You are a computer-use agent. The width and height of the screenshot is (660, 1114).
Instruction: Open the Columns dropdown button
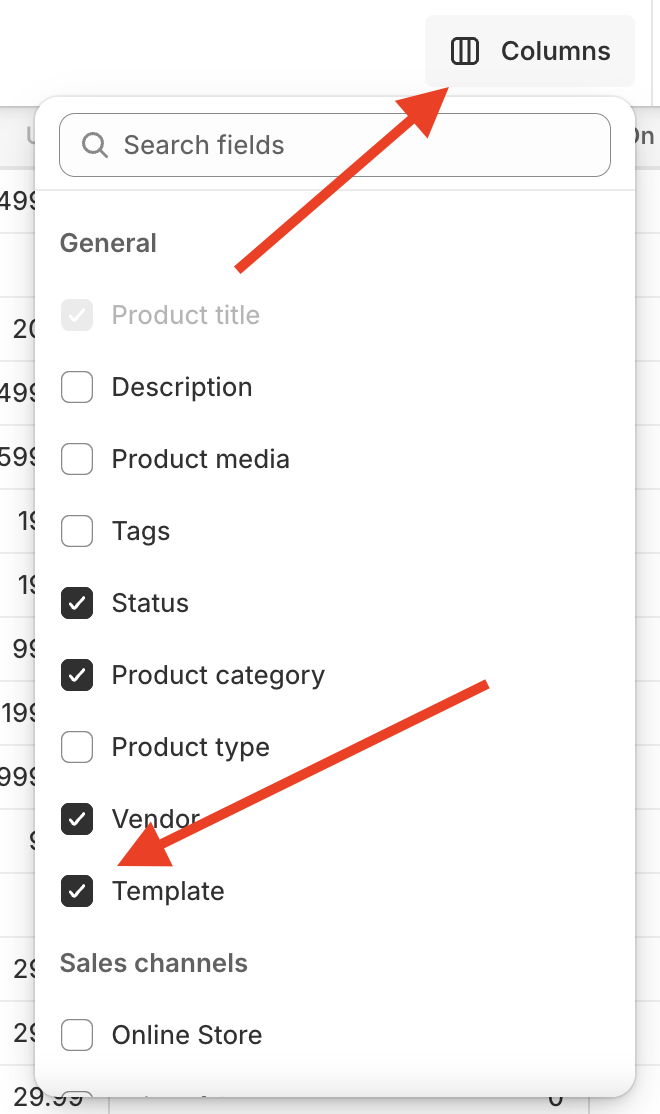click(x=529, y=50)
